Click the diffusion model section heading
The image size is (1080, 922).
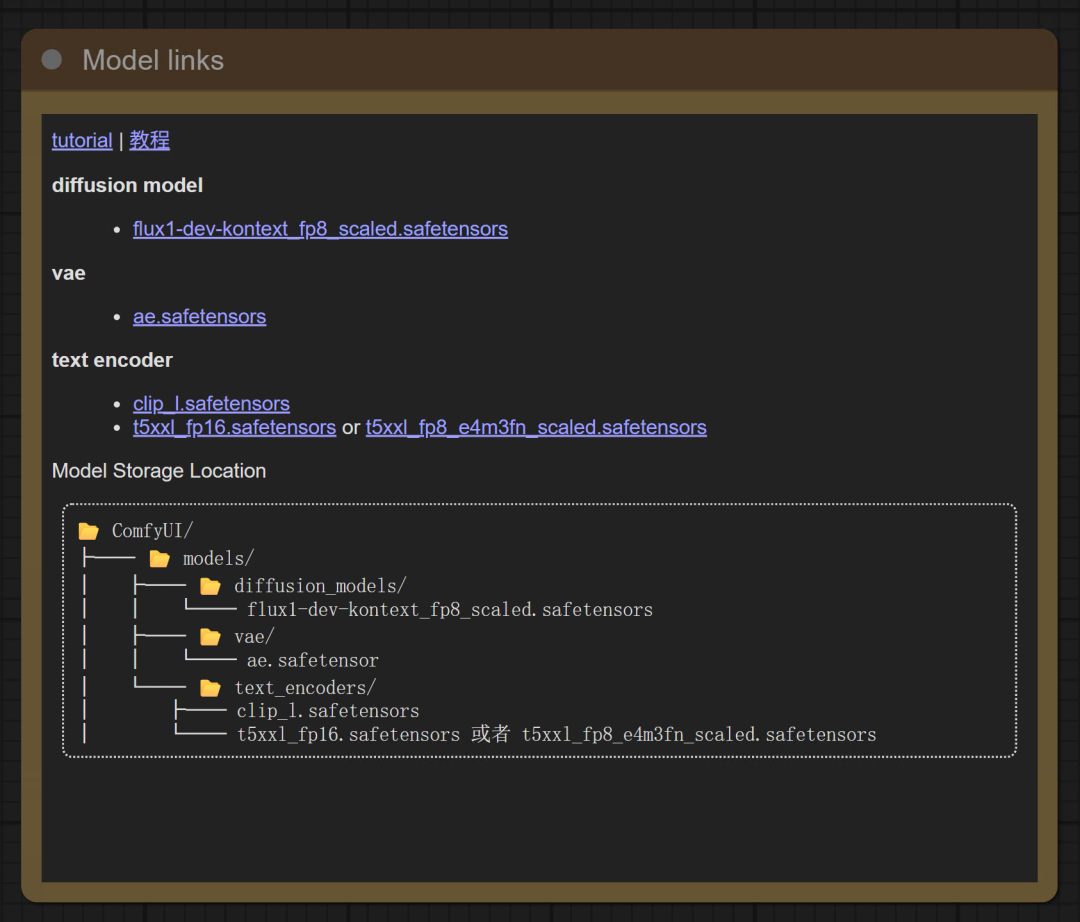pyautogui.click(x=127, y=185)
